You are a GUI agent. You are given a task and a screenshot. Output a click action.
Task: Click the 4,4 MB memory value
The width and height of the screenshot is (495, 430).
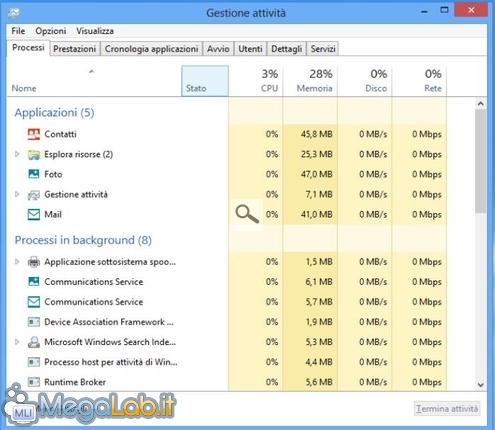(319, 362)
